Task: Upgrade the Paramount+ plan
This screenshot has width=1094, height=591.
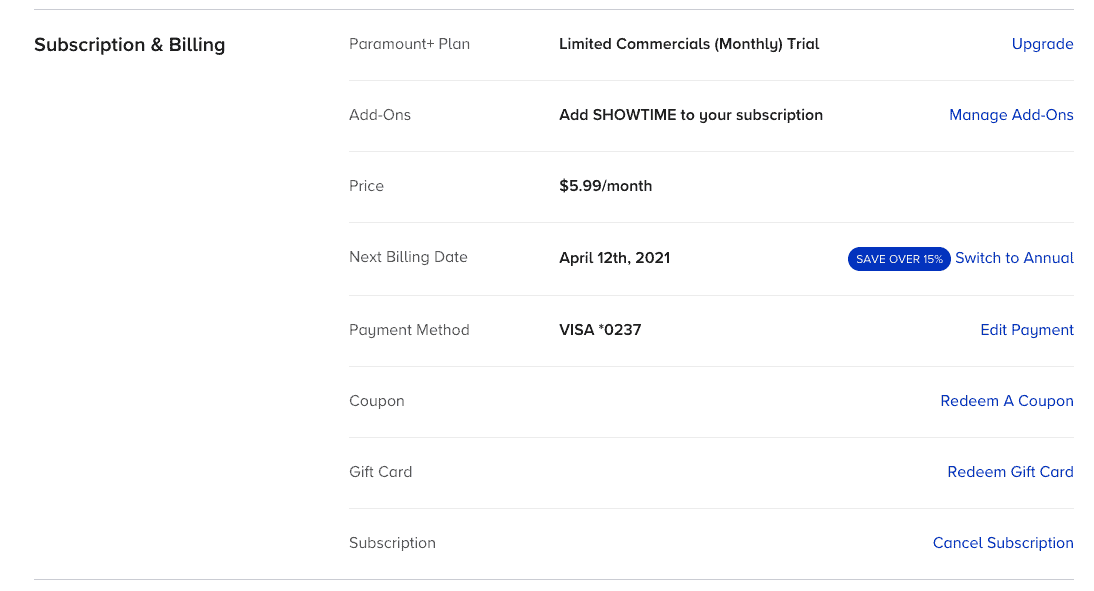Action: (x=1042, y=44)
